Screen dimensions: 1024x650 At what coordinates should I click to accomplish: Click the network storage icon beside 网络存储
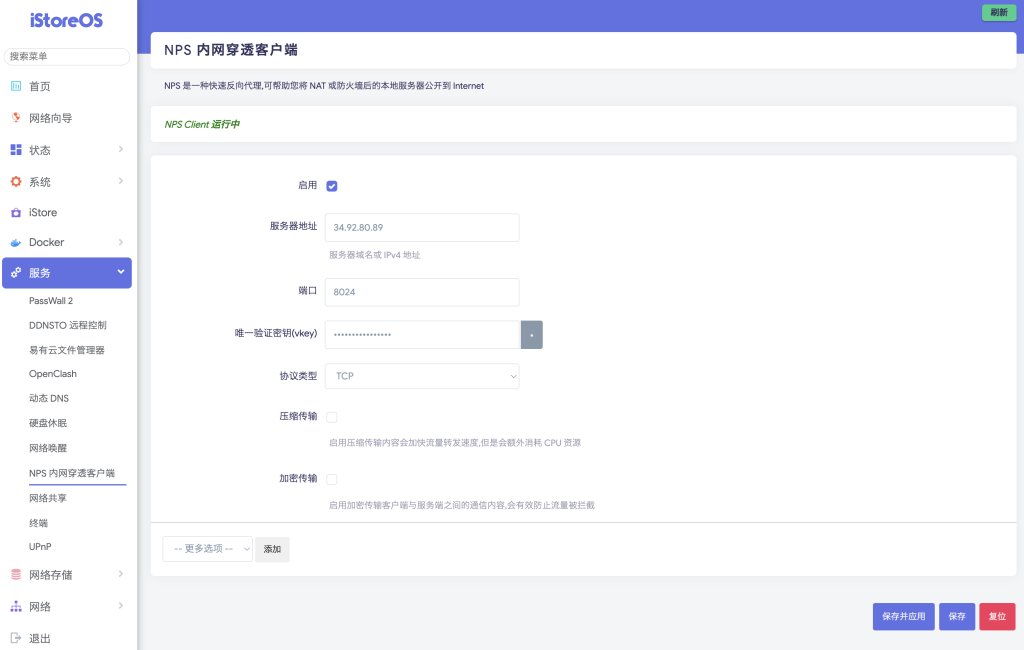tap(16, 574)
